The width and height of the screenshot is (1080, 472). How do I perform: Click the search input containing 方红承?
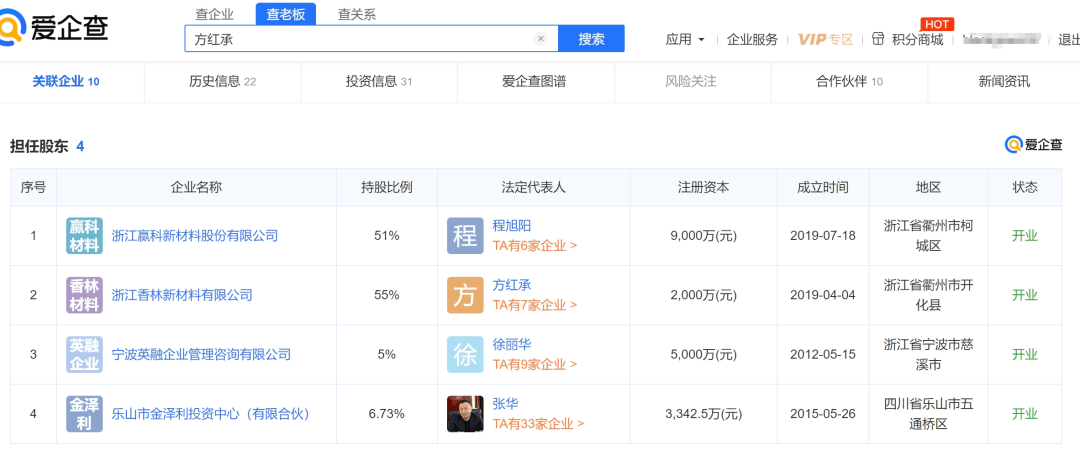coord(360,39)
